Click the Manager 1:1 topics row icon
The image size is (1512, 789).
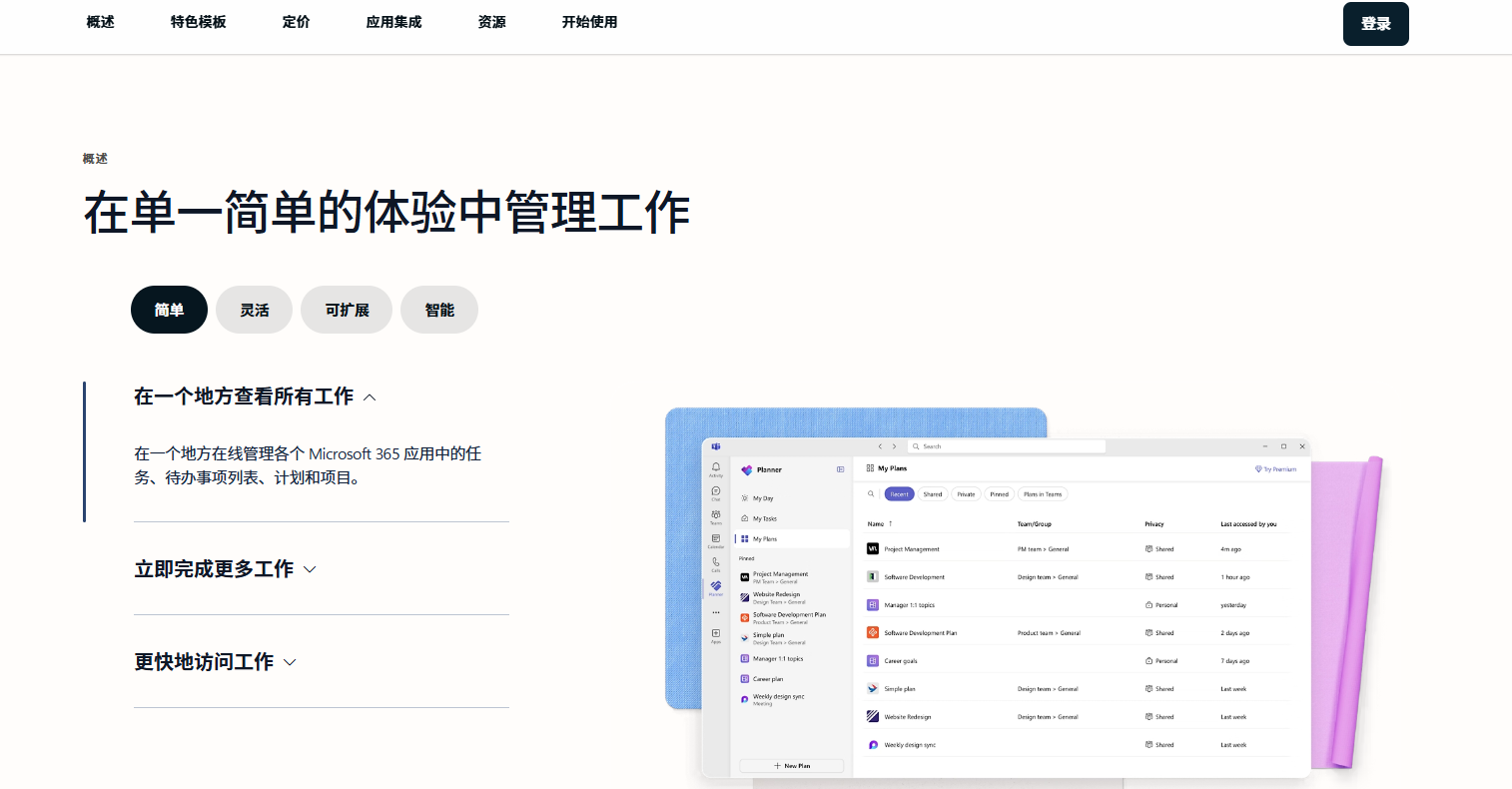click(873, 605)
